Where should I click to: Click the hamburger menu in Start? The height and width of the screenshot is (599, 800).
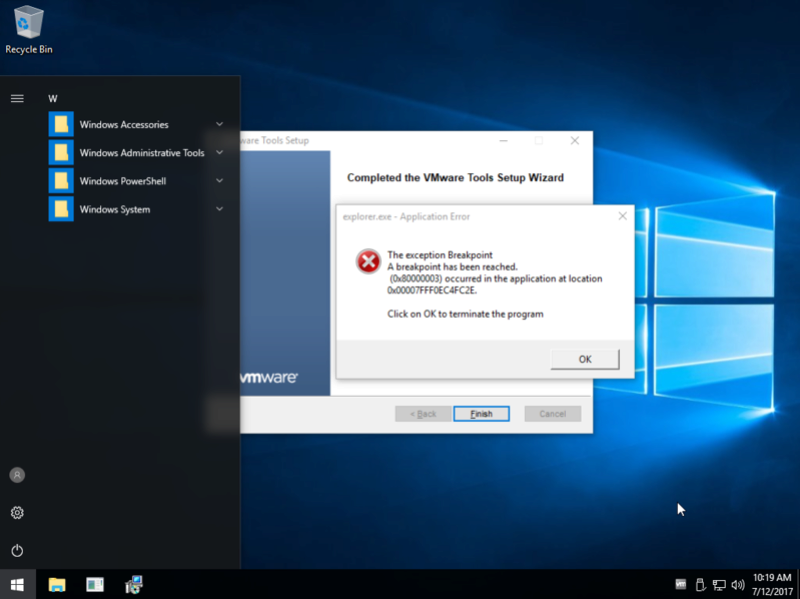coord(17,98)
